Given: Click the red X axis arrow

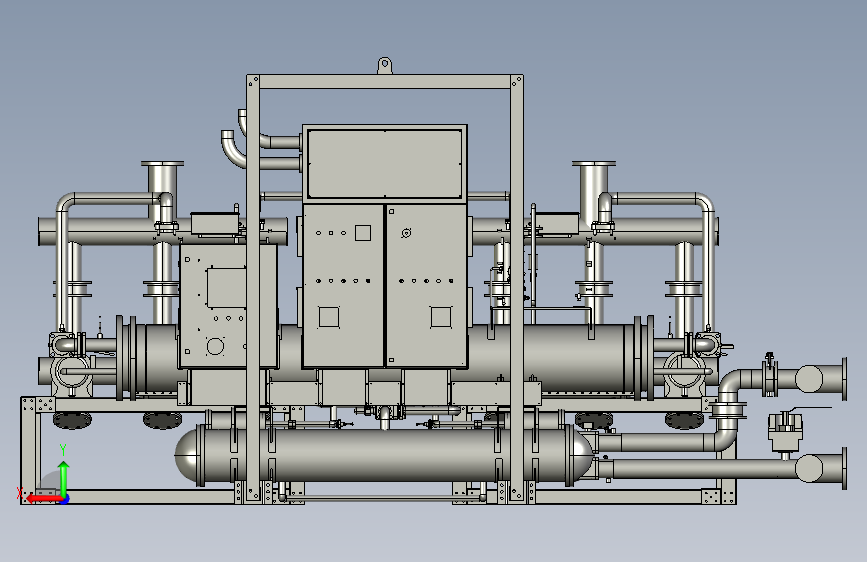Looking at the screenshot, I should (x=44, y=499).
